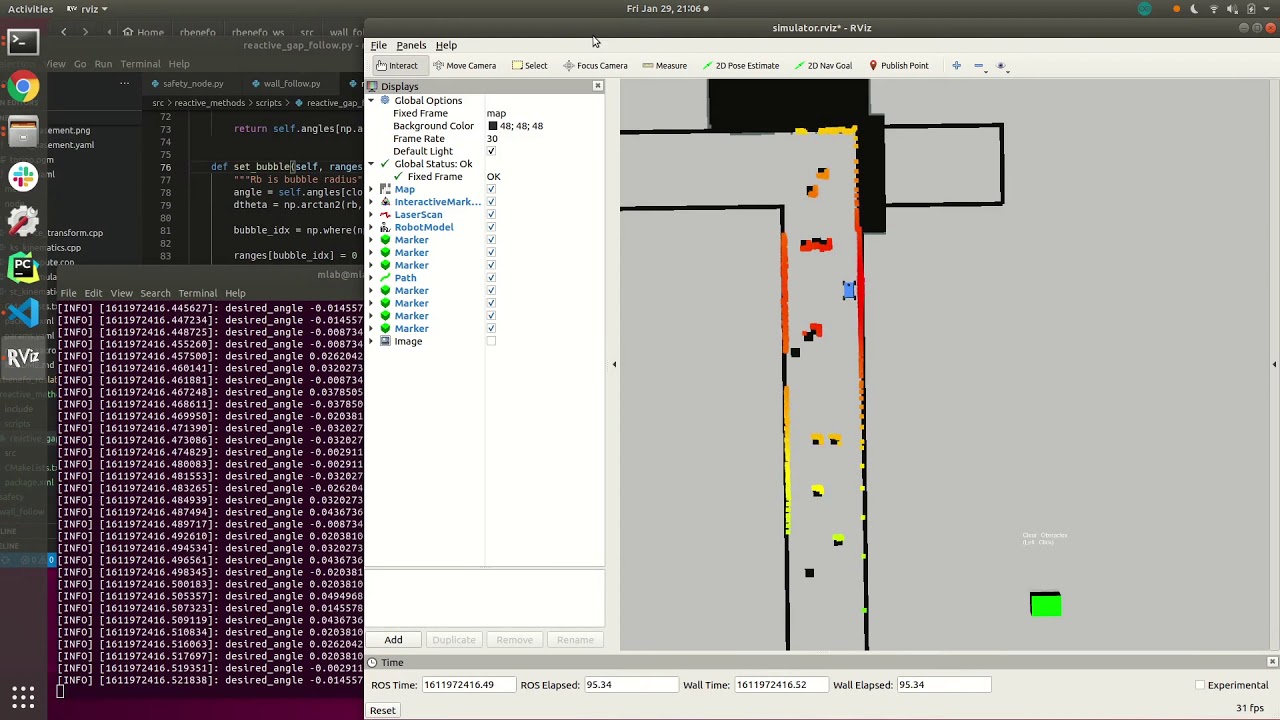Open the Search menu in the terminal window
Screen dimensions: 1280x720
pyautogui.click(x=155, y=293)
